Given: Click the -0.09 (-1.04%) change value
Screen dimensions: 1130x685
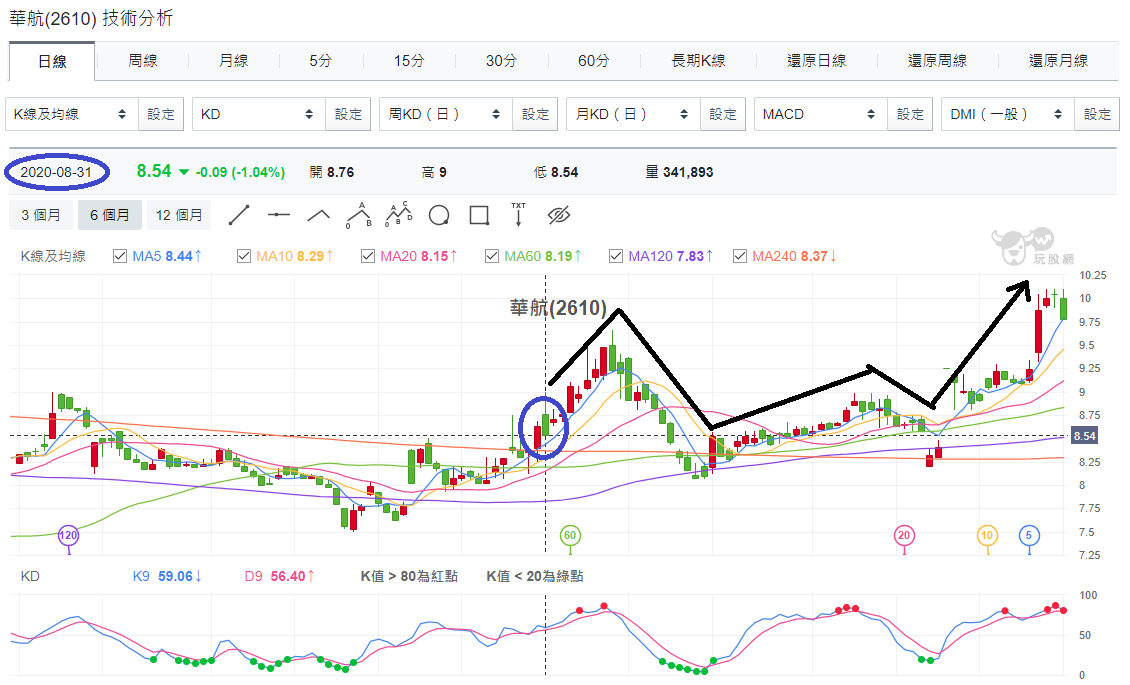Looking at the screenshot, I should [x=240, y=172].
